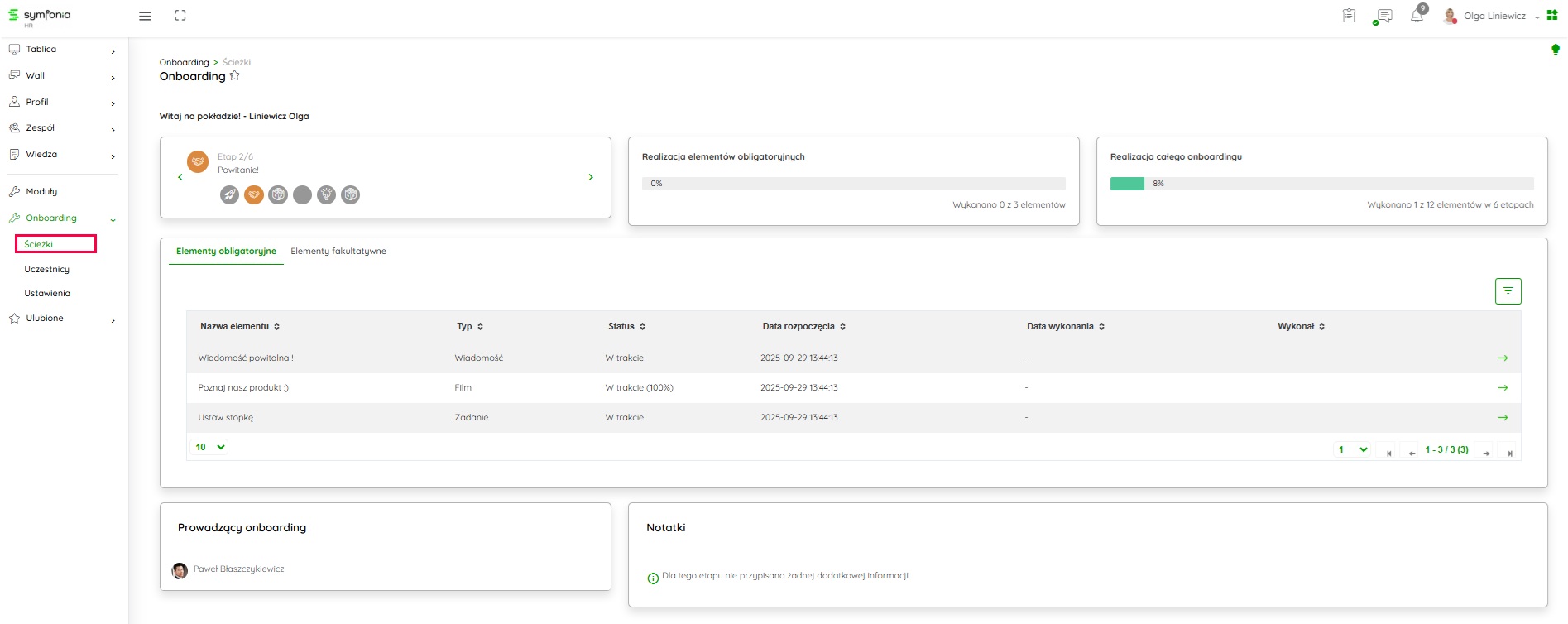Click the Onboarding breadcrumb link
The image size is (1568, 624).
click(184, 62)
